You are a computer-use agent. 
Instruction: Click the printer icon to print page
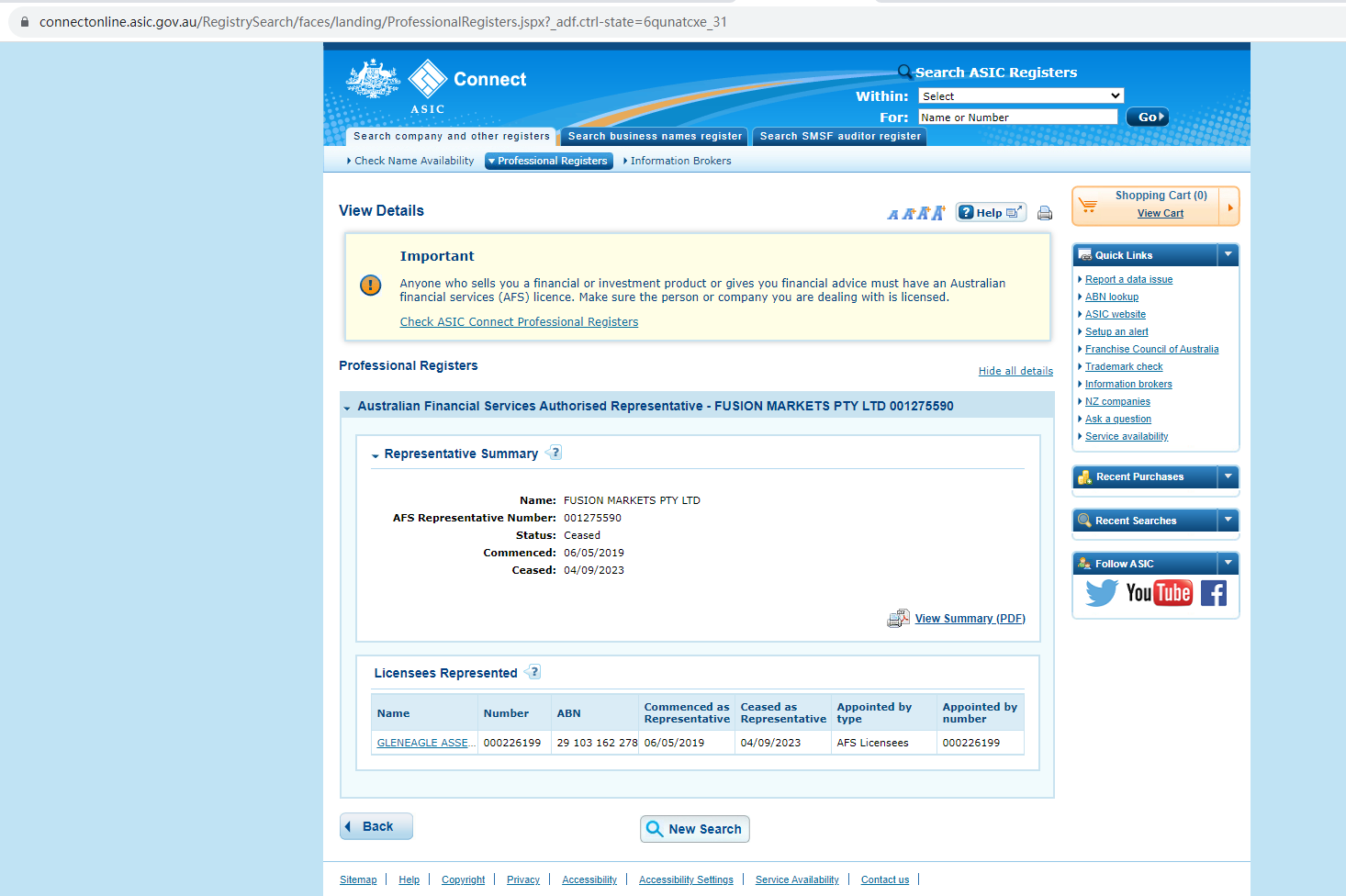[x=1045, y=213]
